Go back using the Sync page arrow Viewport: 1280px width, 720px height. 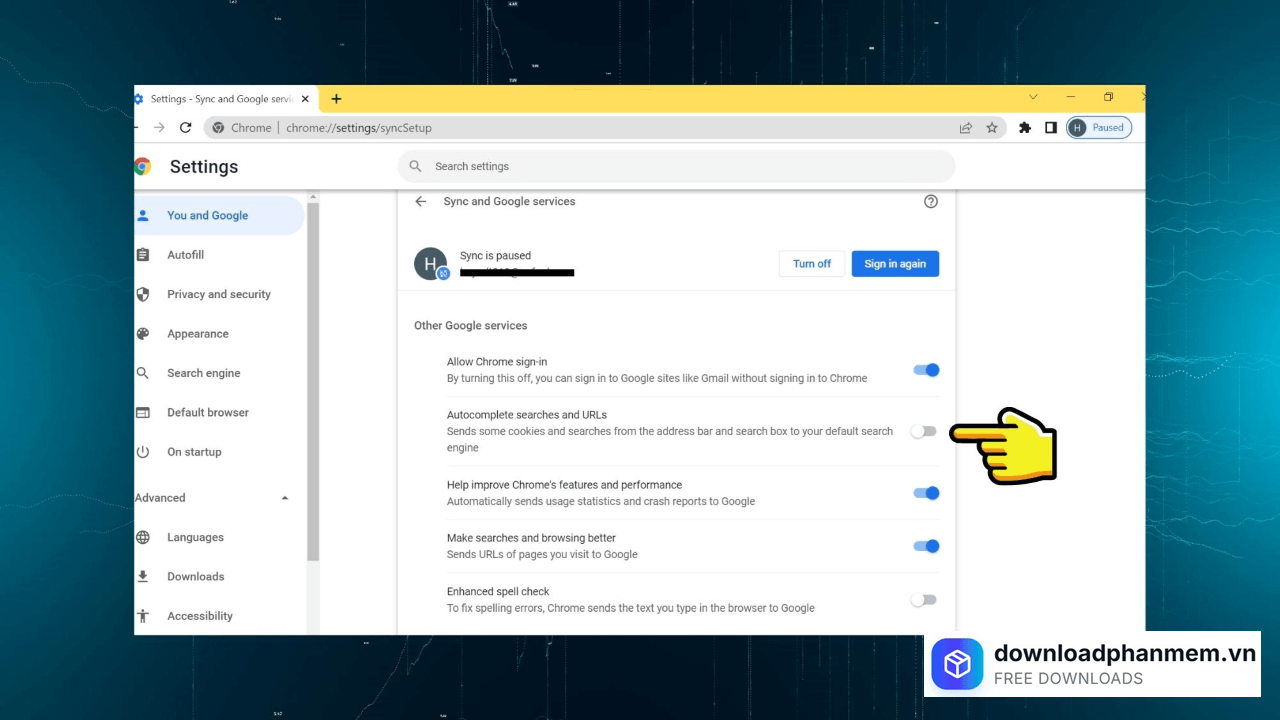421,201
